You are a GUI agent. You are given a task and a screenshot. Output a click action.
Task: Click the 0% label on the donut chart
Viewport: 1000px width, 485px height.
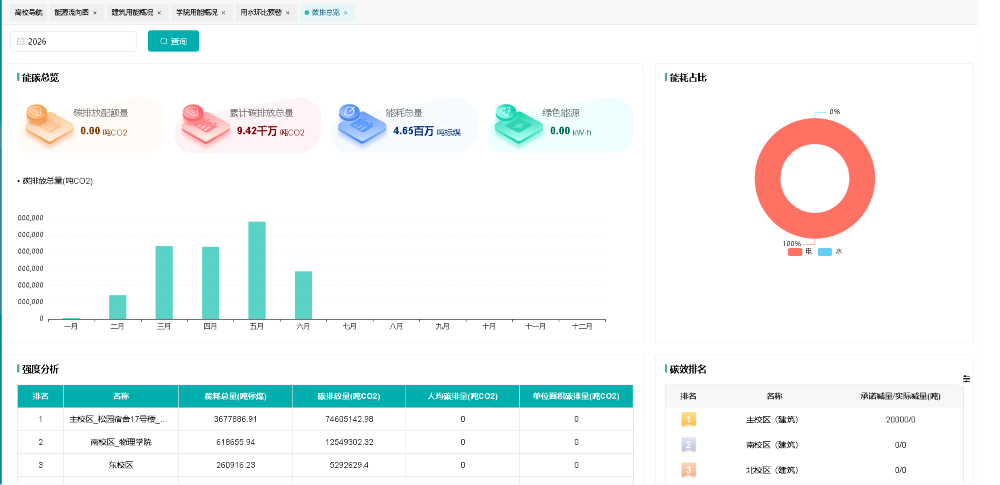point(835,112)
